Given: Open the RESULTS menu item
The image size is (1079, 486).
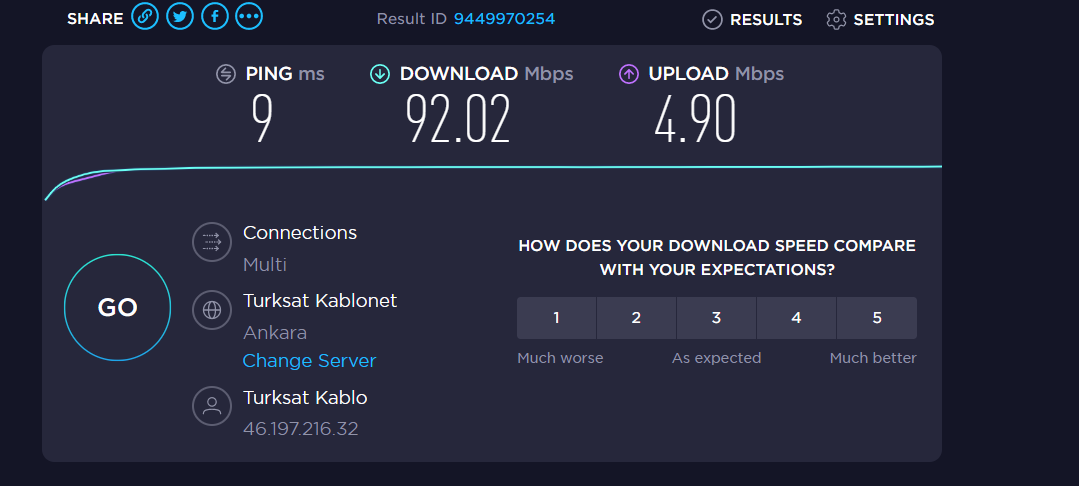Looking at the screenshot, I should pyautogui.click(x=766, y=19).
